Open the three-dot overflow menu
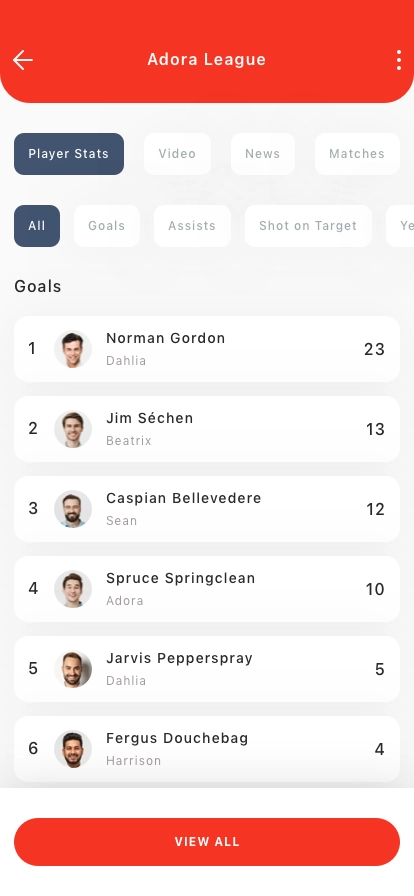The width and height of the screenshot is (414, 896). click(x=399, y=59)
